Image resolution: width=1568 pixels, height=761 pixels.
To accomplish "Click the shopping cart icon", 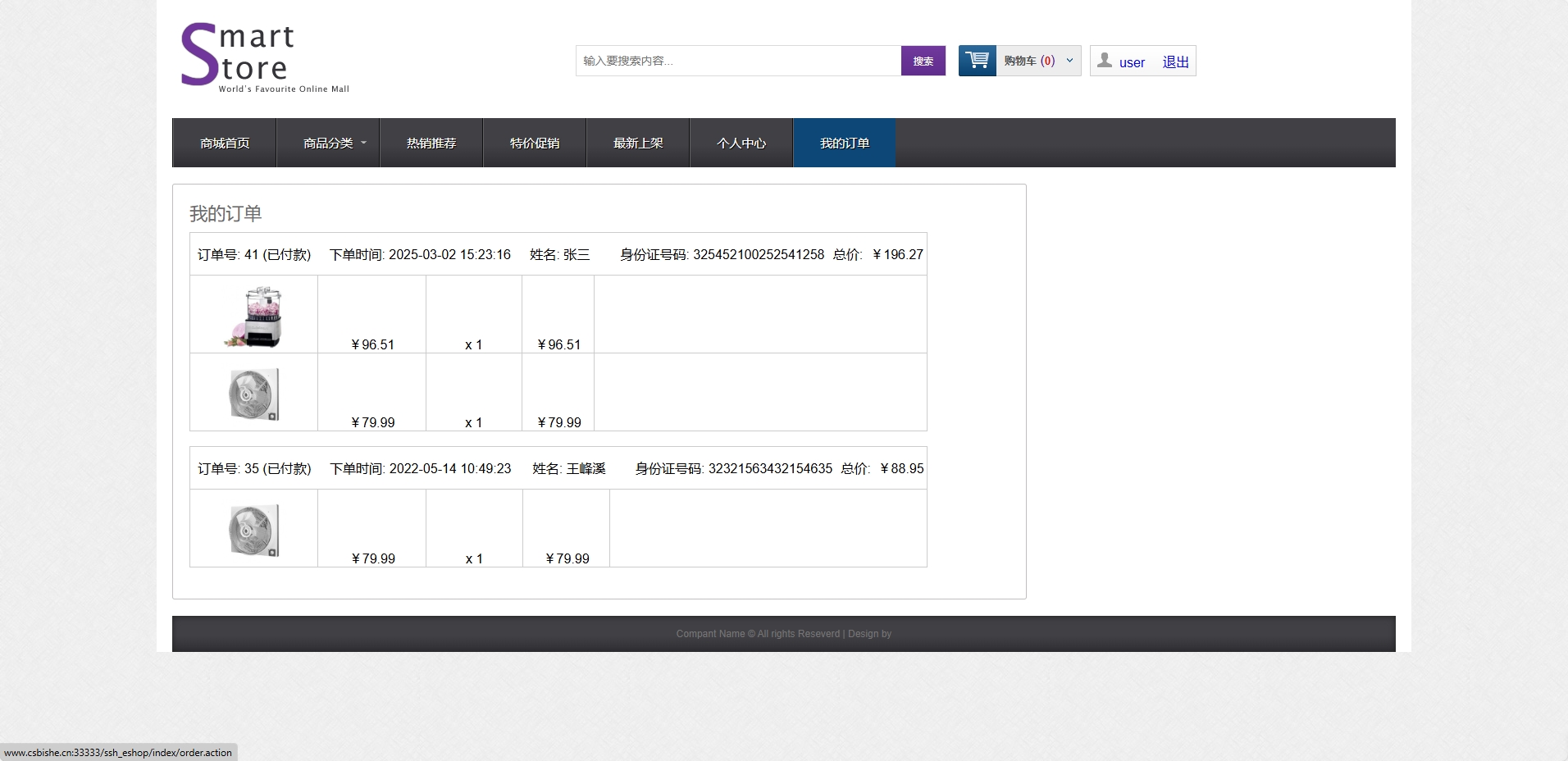I will click(977, 61).
